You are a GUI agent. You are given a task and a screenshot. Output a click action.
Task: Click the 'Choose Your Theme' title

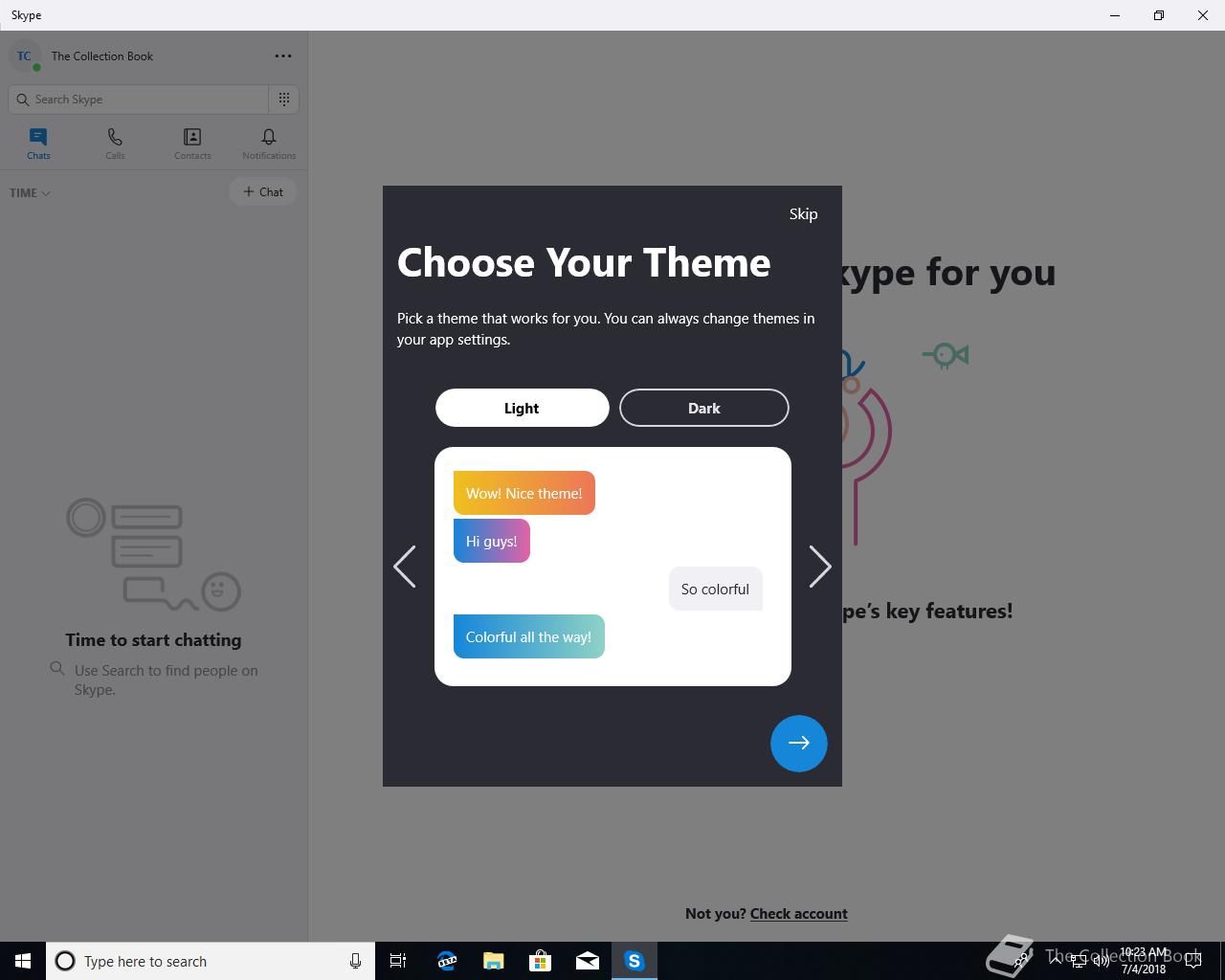(584, 262)
